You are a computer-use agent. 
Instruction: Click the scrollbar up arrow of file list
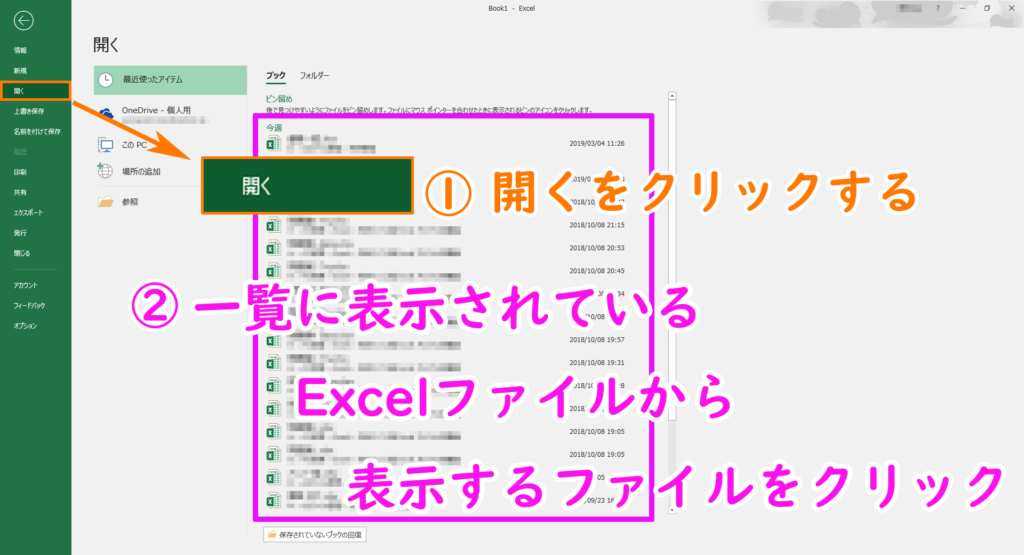click(672, 96)
